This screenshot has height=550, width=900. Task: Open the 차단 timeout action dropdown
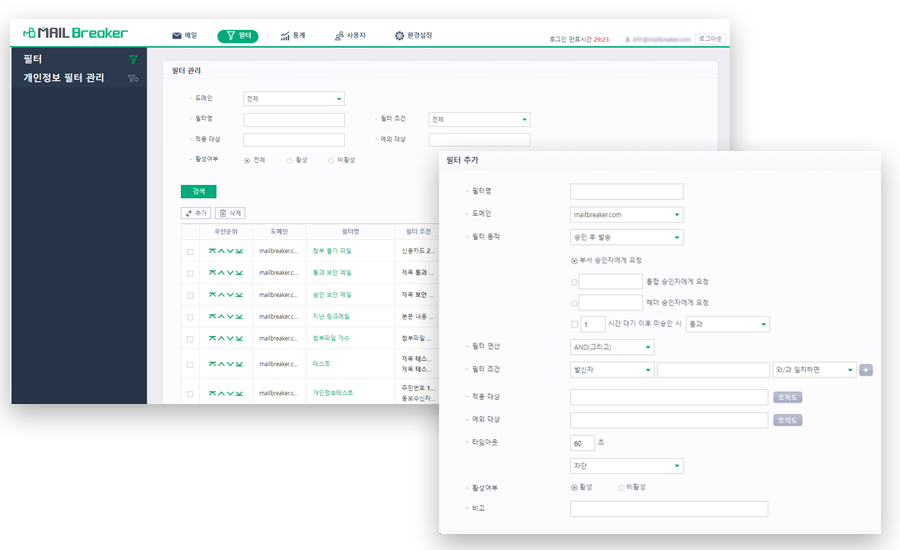coord(626,466)
